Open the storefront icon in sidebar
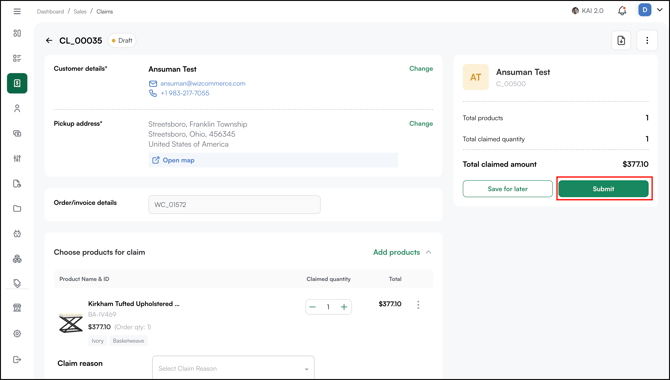Image resolution: width=670 pixels, height=380 pixels. (17, 308)
